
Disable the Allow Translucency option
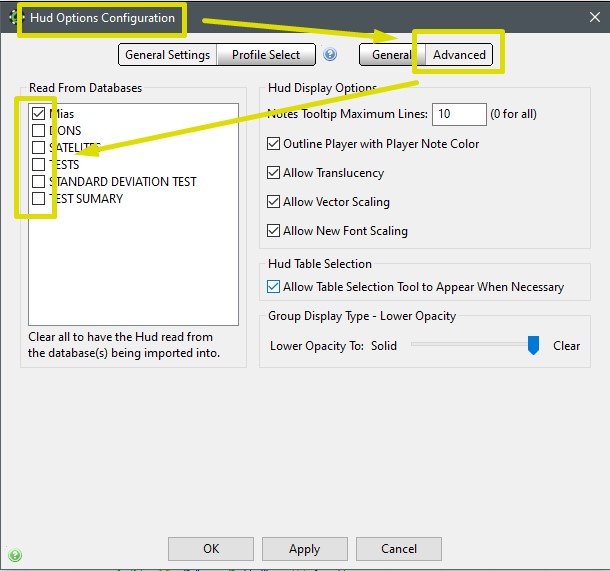(x=274, y=173)
